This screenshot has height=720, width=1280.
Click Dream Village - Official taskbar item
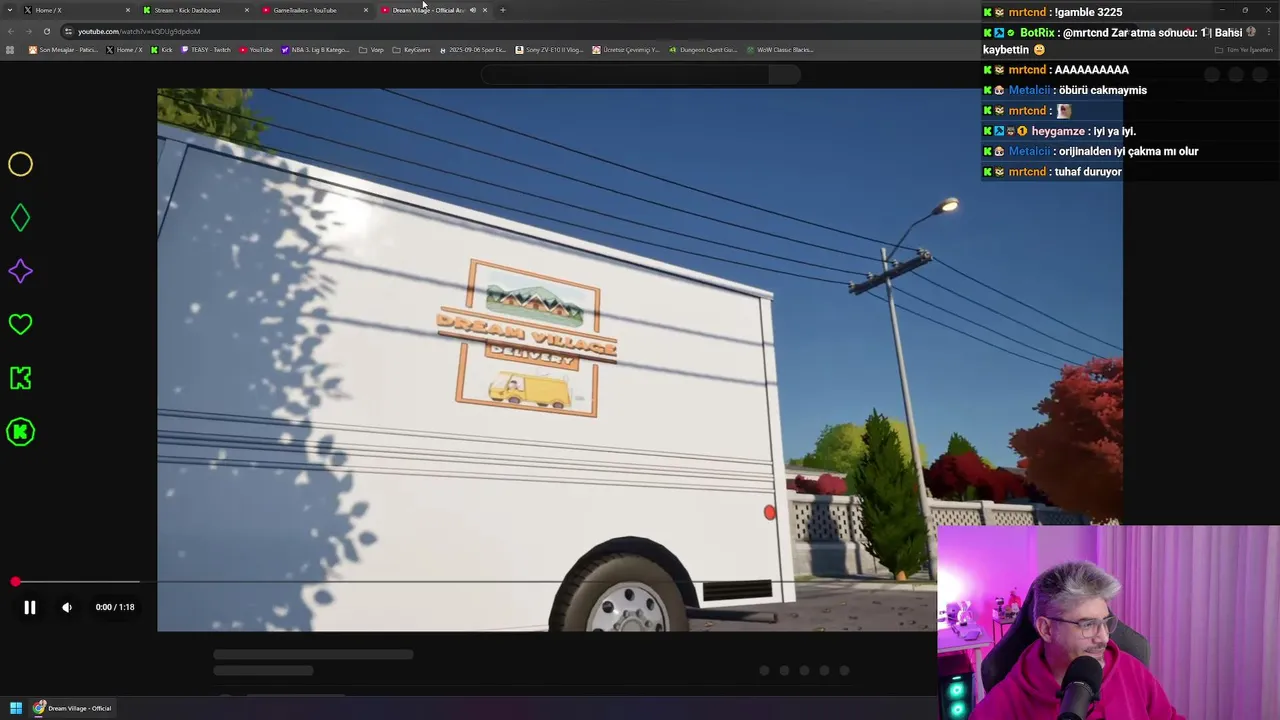72,708
